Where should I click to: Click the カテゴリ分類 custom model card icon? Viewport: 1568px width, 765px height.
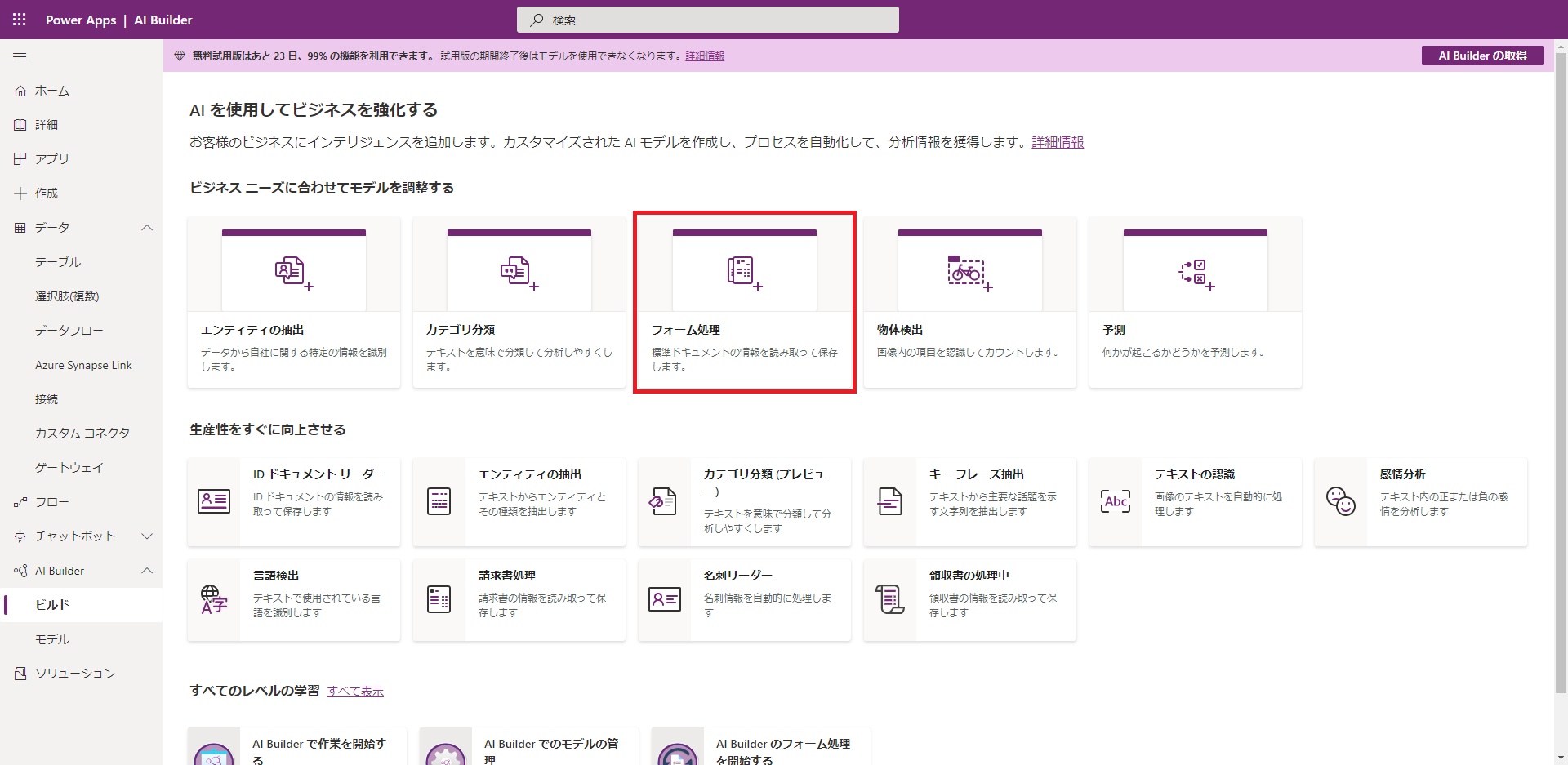pyautogui.click(x=519, y=273)
